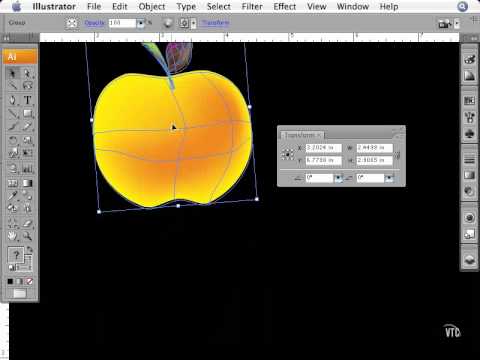Select the Eraser tool
This screenshot has height=360, width=480.
pyautogui.click(x=27, y=223)
